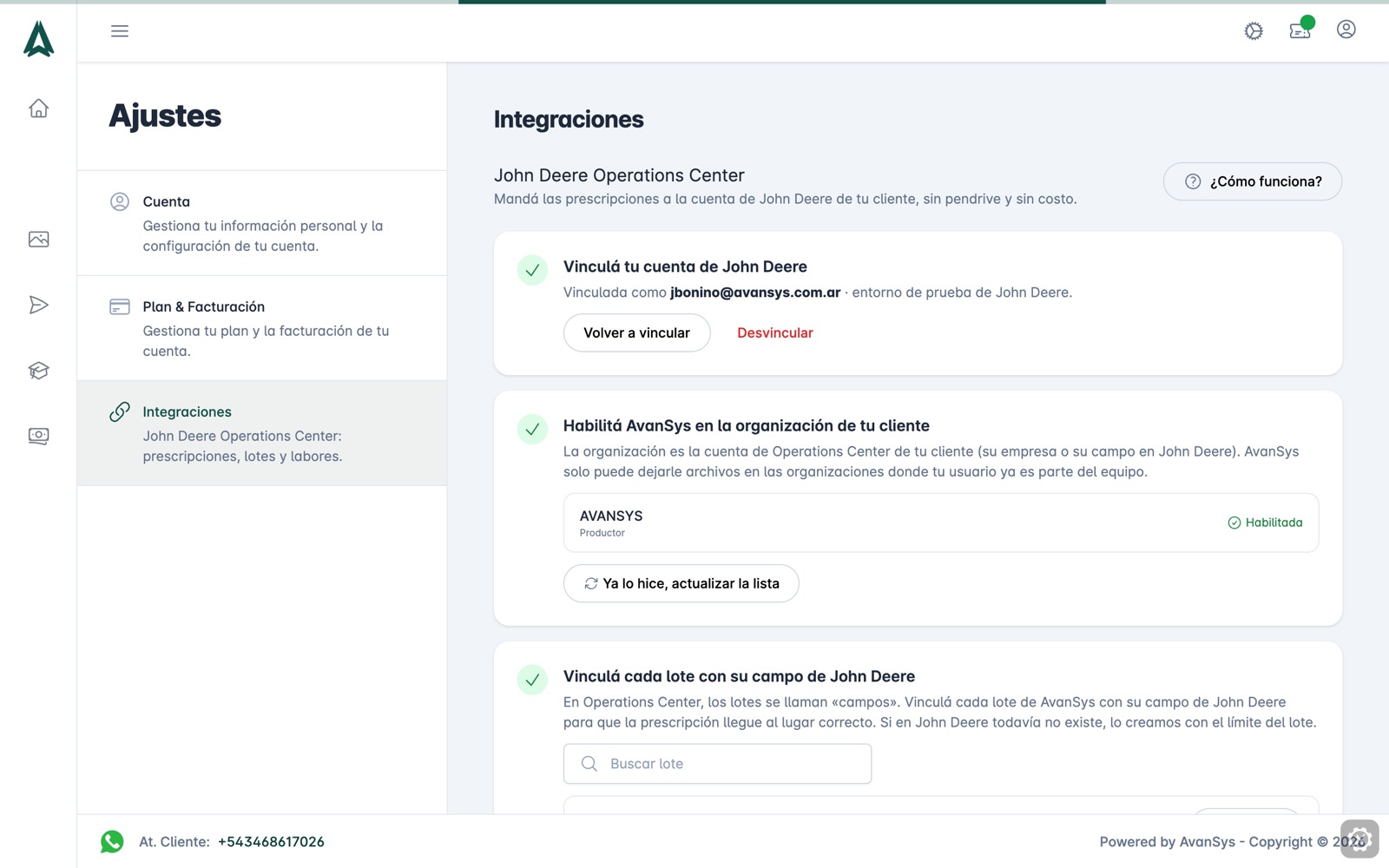Click John Deere Operations Center title
Screen dimensions: 1389x868
point(619,175)
